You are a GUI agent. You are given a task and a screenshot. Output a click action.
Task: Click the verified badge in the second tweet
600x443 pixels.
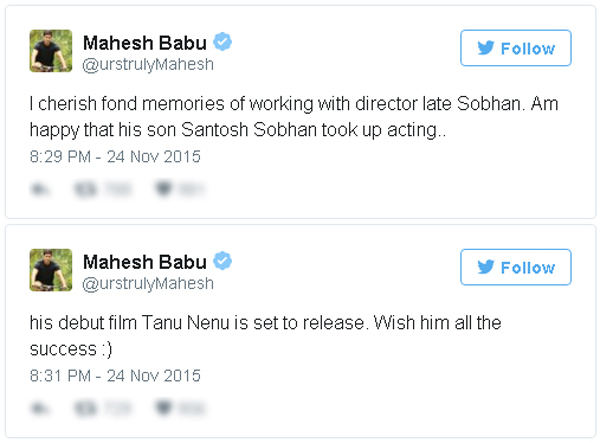click(x=224, y=262)
